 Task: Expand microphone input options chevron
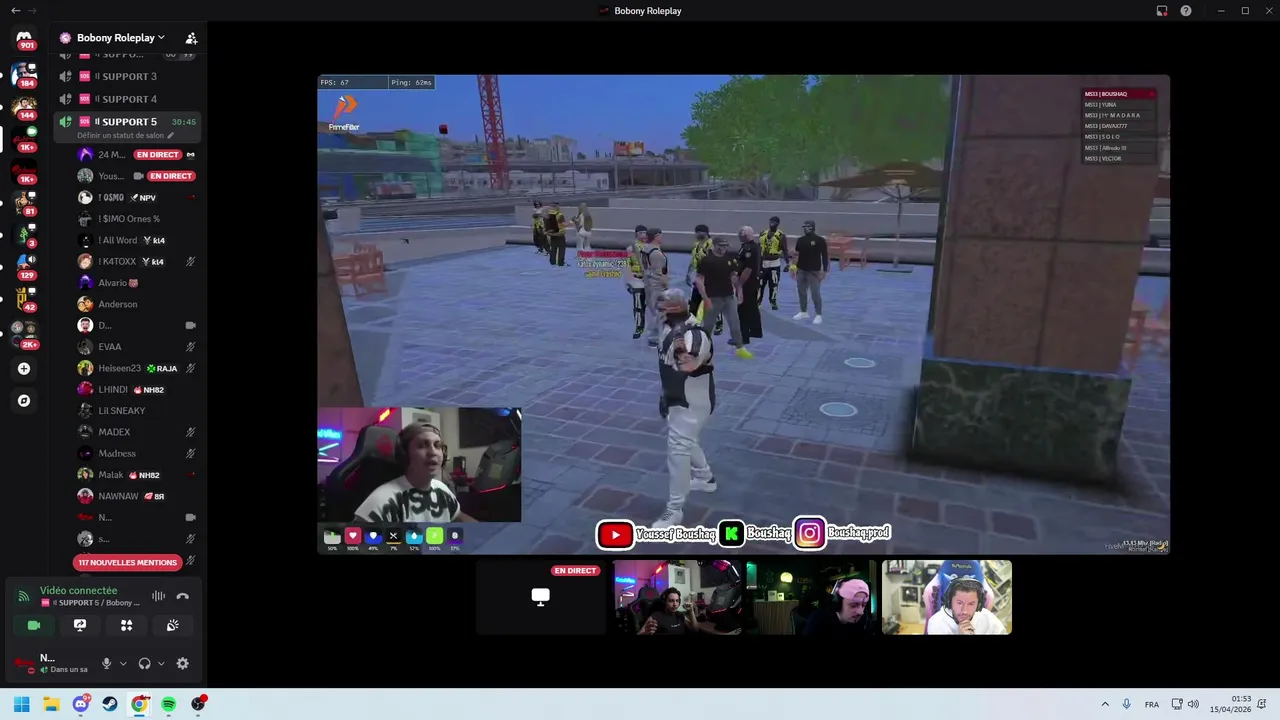123,663
